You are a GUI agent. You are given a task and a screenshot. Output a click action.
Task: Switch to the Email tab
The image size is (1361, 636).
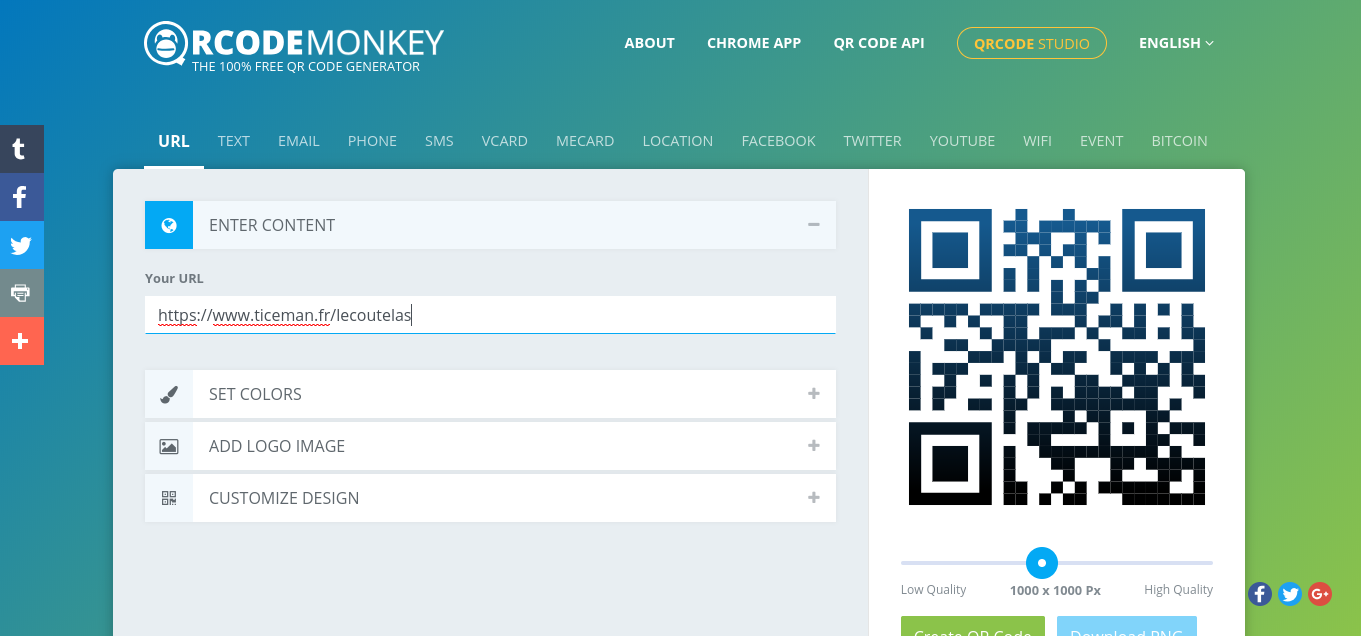pos(299,141)
